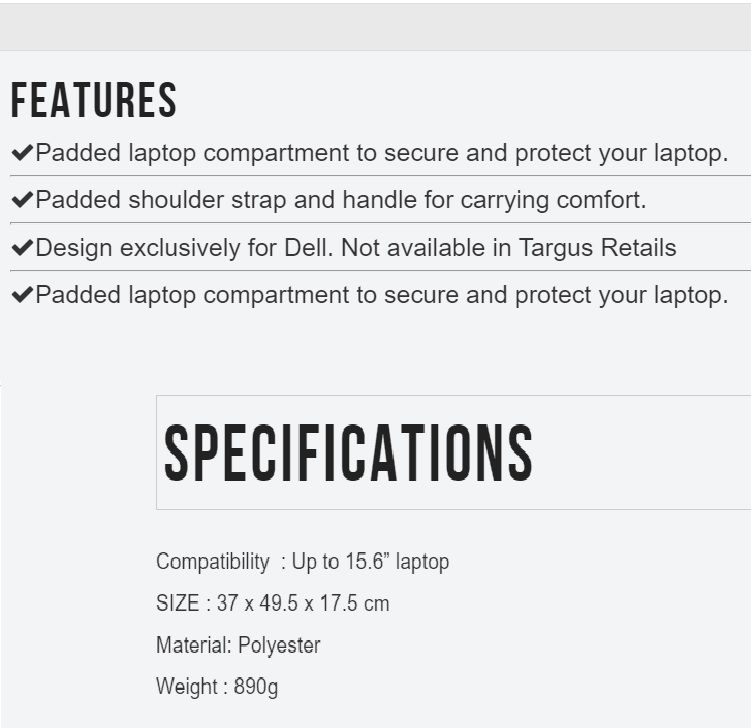Click the 37 x 49.5 x 17.5 cm dimensions
Image resolution: width=751 pixels, height=728 pixels.
(x=303, y=603)
